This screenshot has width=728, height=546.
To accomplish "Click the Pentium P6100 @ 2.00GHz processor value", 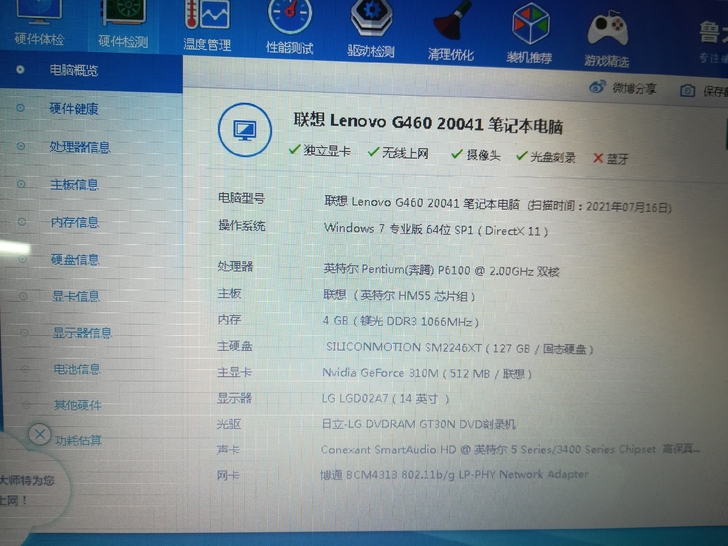I will tap(442, 270).
